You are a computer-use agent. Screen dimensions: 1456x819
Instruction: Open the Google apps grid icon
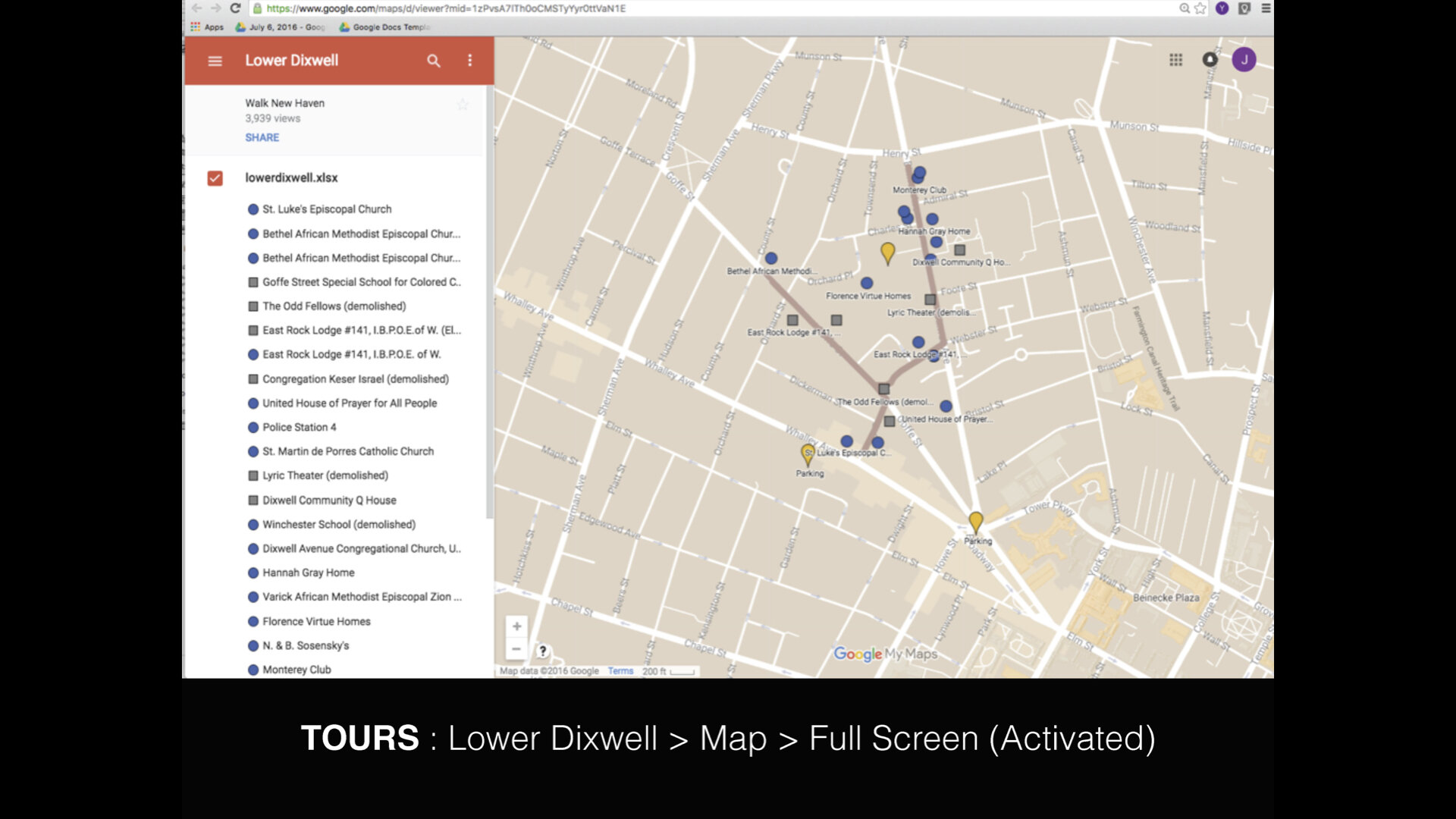coord(1176,60)
